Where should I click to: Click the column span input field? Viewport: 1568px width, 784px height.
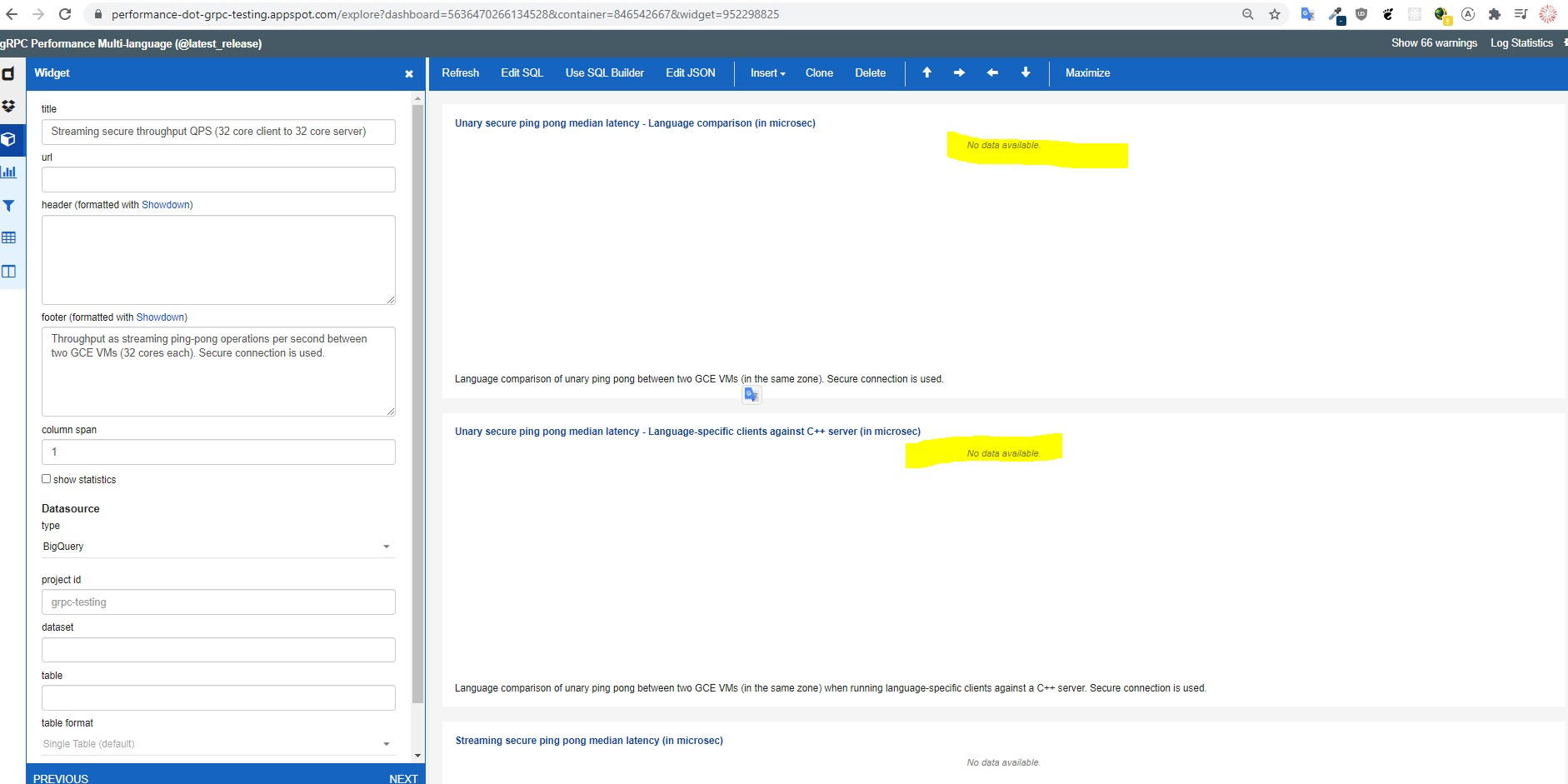pos(218,452)
